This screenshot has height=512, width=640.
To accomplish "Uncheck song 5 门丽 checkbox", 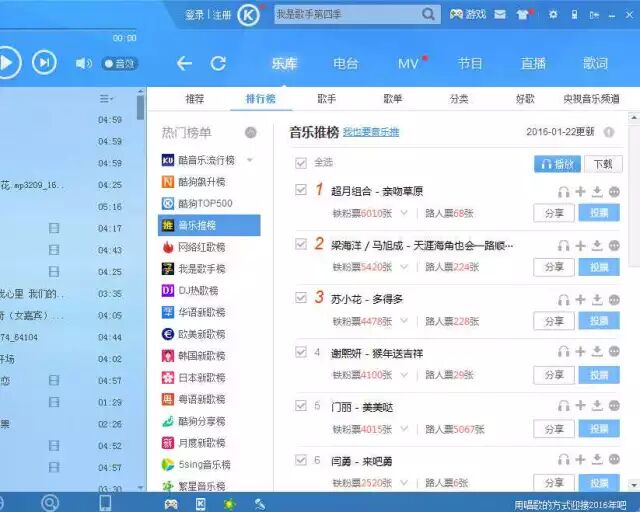I will click(301, 405).
